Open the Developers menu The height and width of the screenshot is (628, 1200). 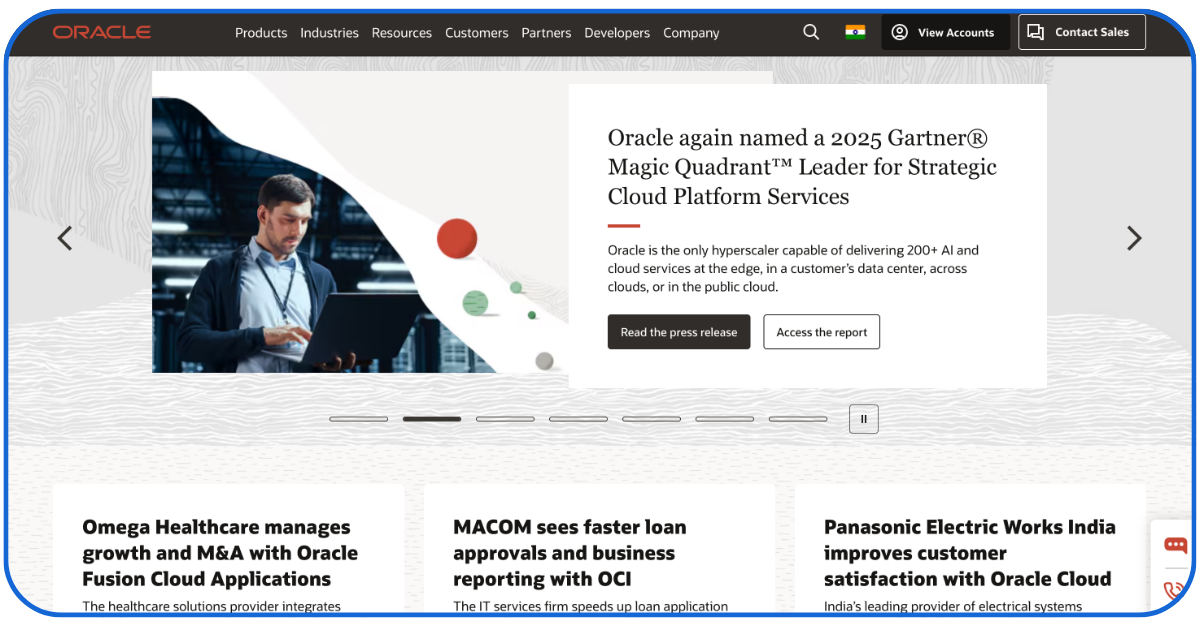(x=617, y=33)
